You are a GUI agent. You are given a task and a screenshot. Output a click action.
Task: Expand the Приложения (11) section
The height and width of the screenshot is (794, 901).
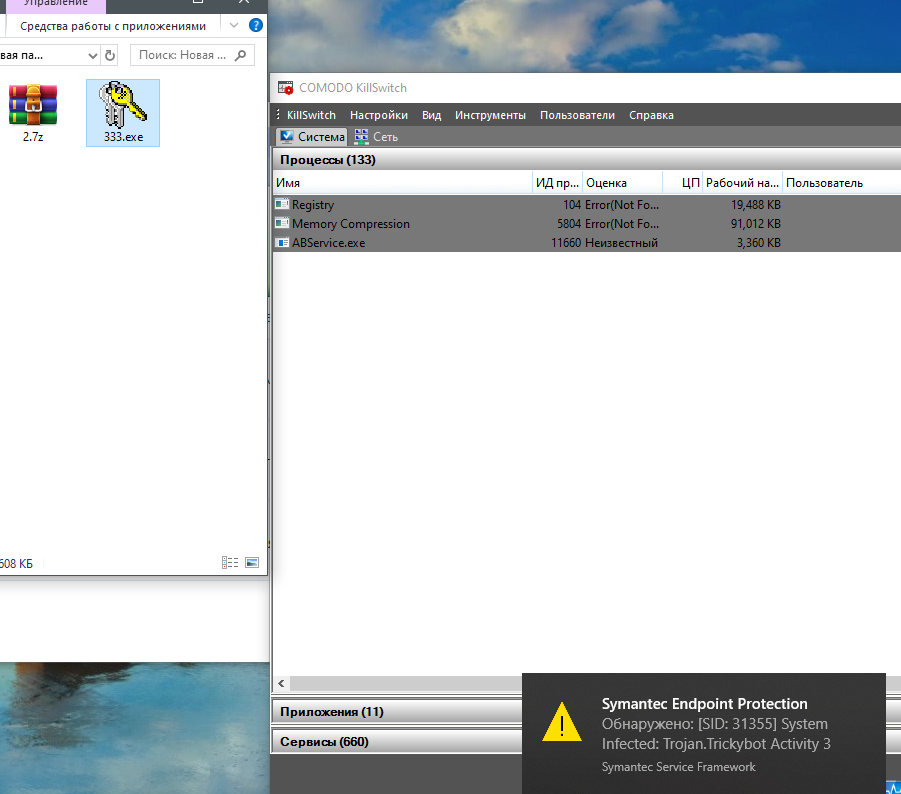tap(396, 712)
